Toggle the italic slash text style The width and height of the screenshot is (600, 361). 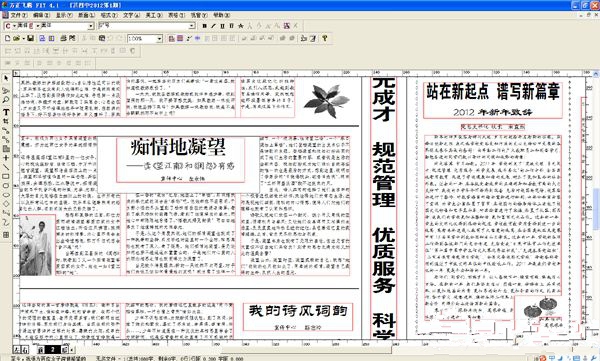click(214, 26)
